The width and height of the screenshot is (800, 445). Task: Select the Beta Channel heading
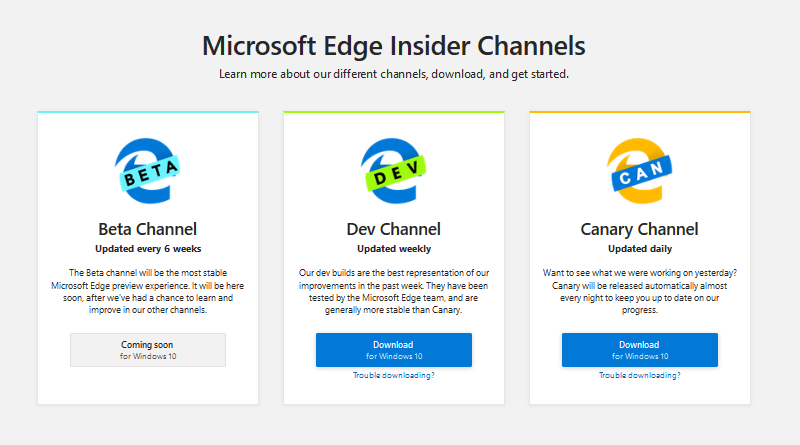point(147,229)
